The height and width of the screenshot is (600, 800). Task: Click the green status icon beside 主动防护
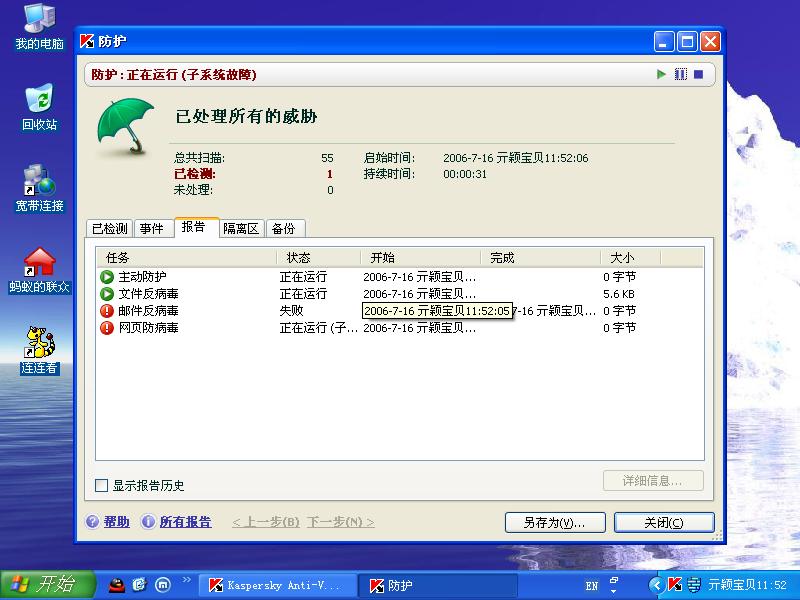(107, 277)
